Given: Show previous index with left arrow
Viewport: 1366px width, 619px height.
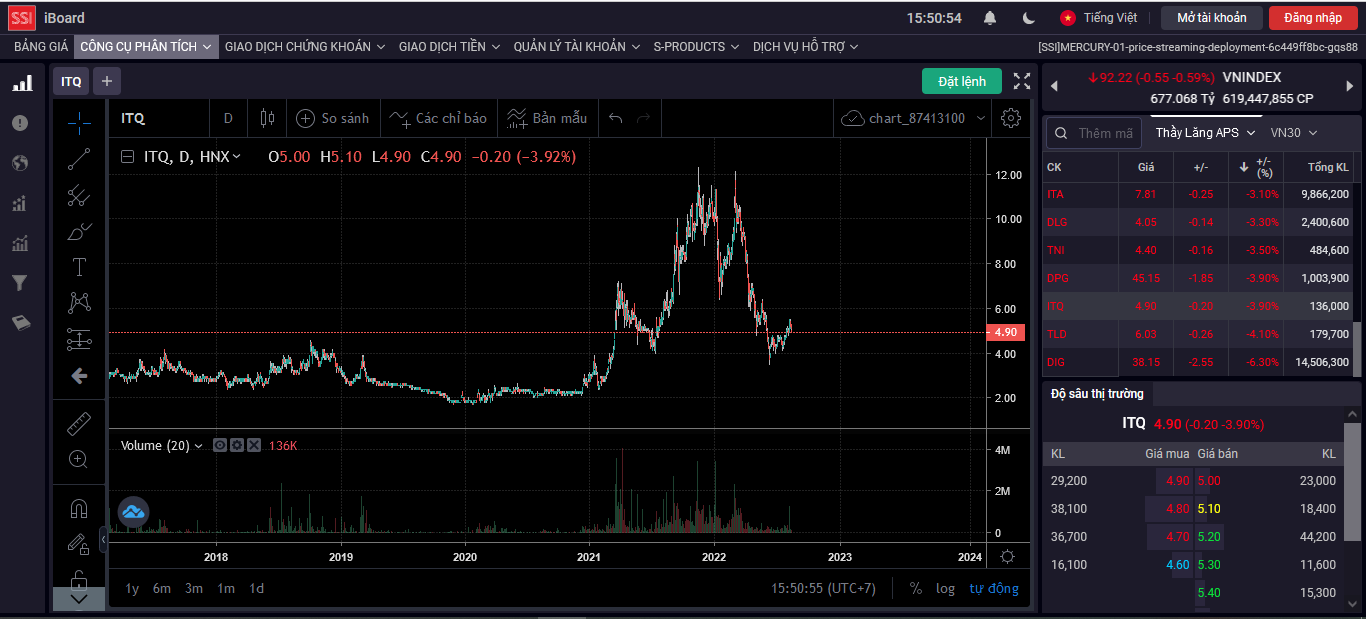Looking at the screenshot, I should pos(1053,88).
